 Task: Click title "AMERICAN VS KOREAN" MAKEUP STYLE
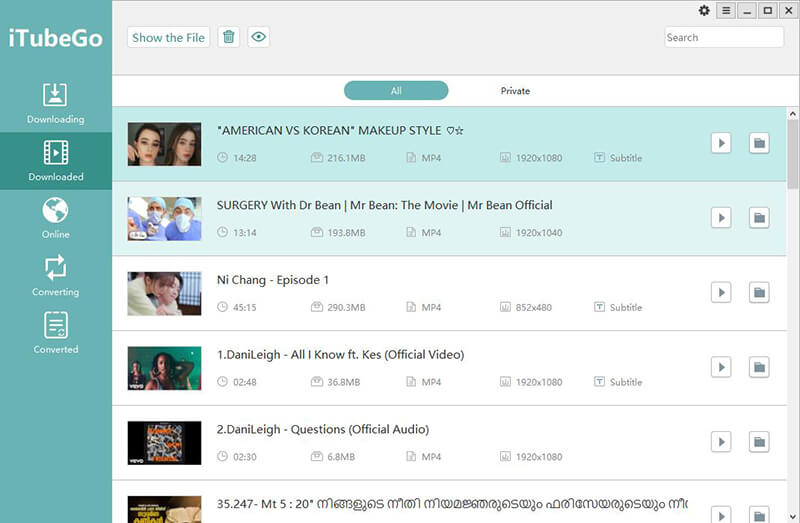click(340, 131)
